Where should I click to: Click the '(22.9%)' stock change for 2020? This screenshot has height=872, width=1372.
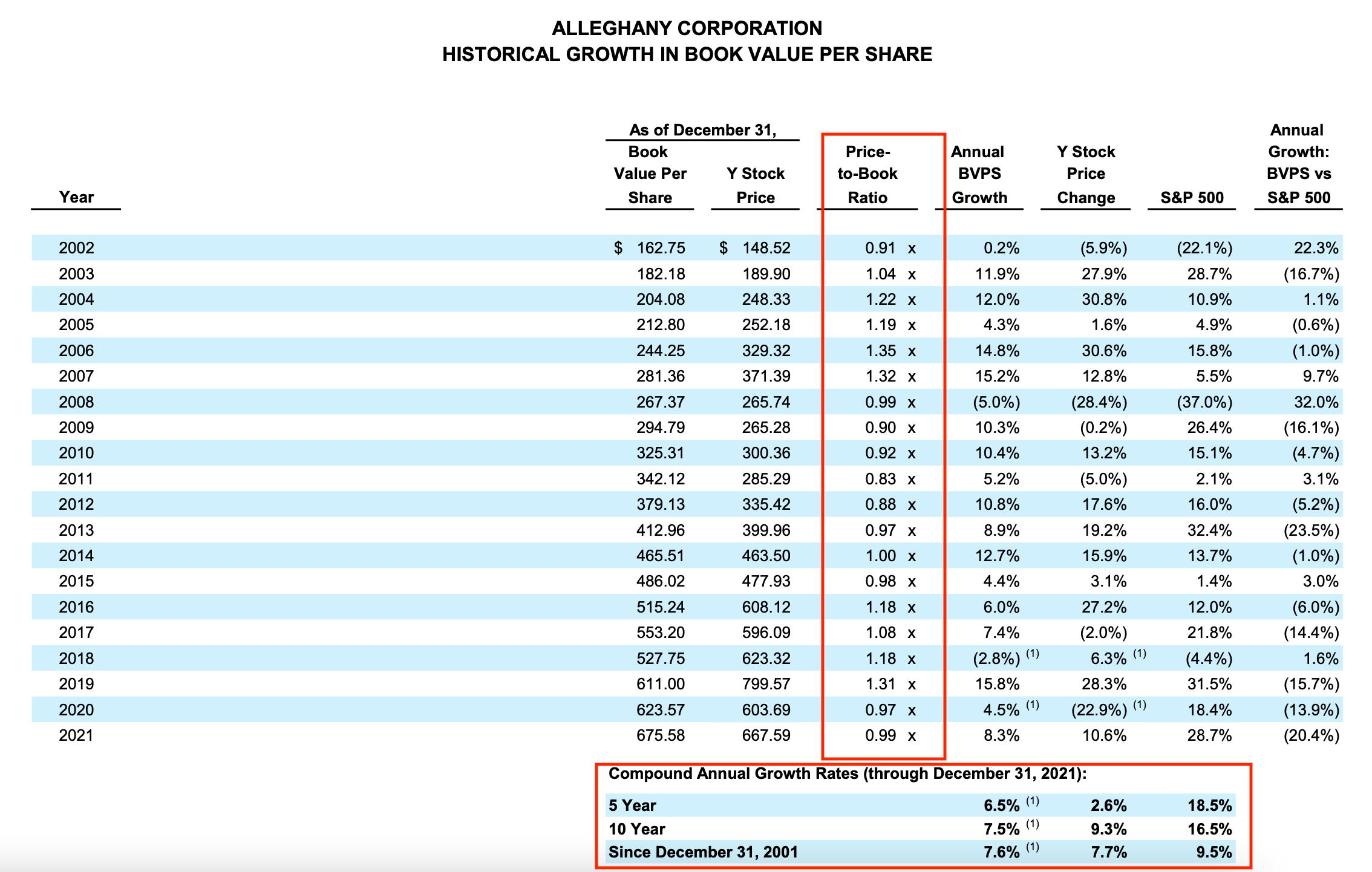point(1099,710)
